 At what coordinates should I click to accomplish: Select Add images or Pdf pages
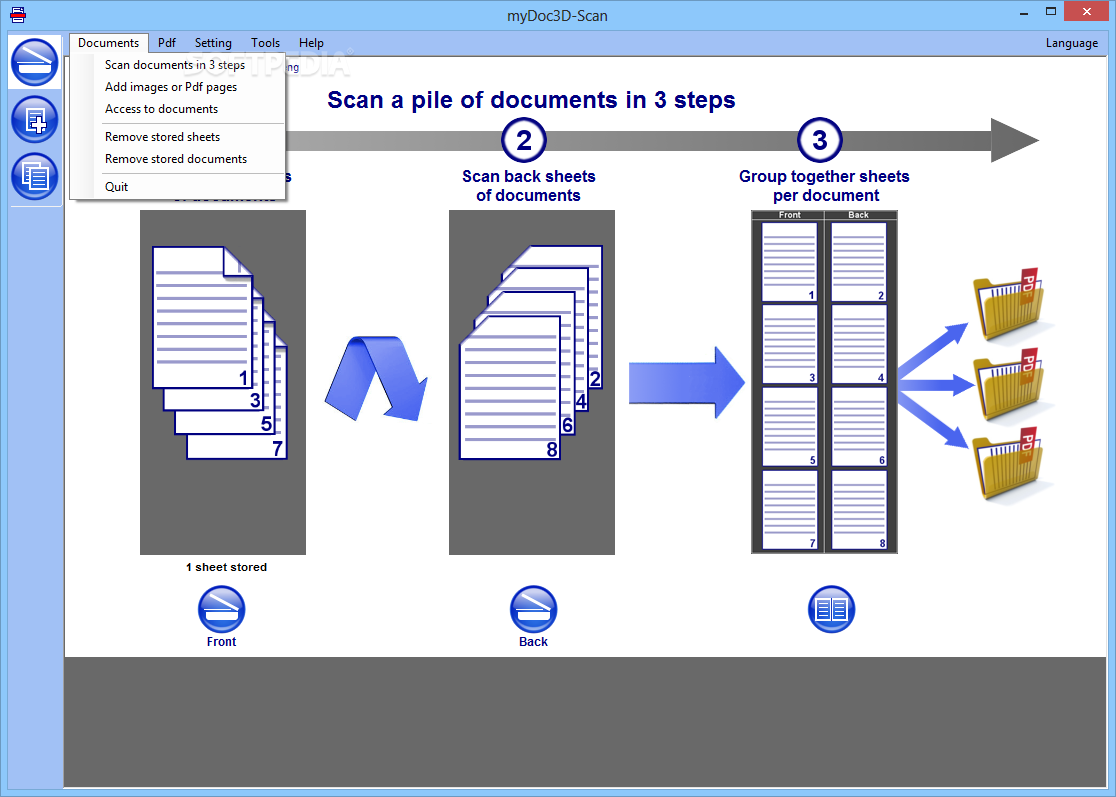172,87
